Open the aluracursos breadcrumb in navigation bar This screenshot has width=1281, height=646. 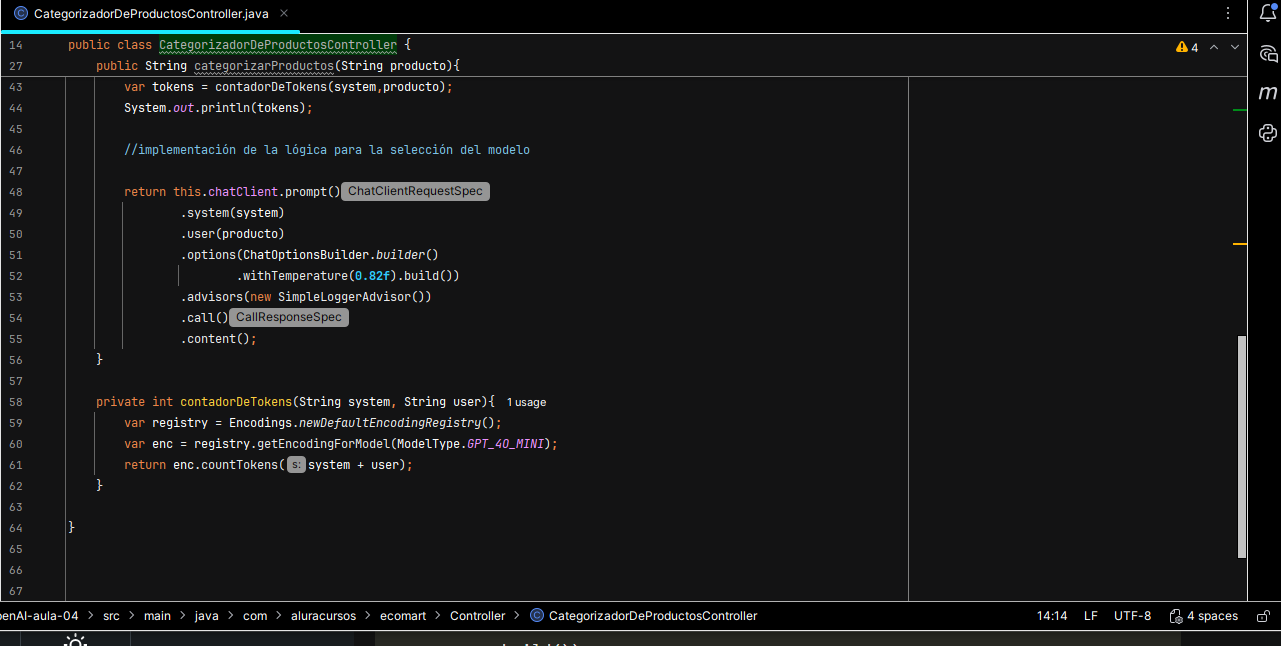click(323, 616)
